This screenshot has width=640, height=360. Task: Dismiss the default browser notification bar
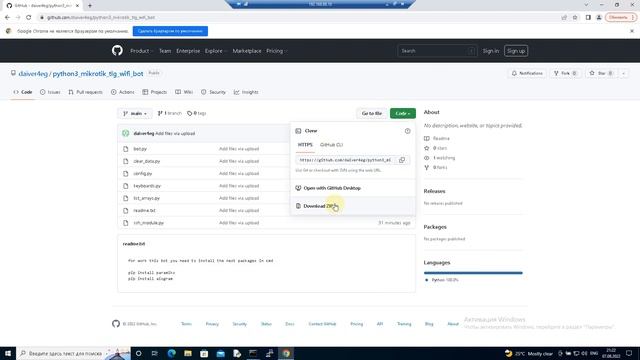[x=632, y=31]
